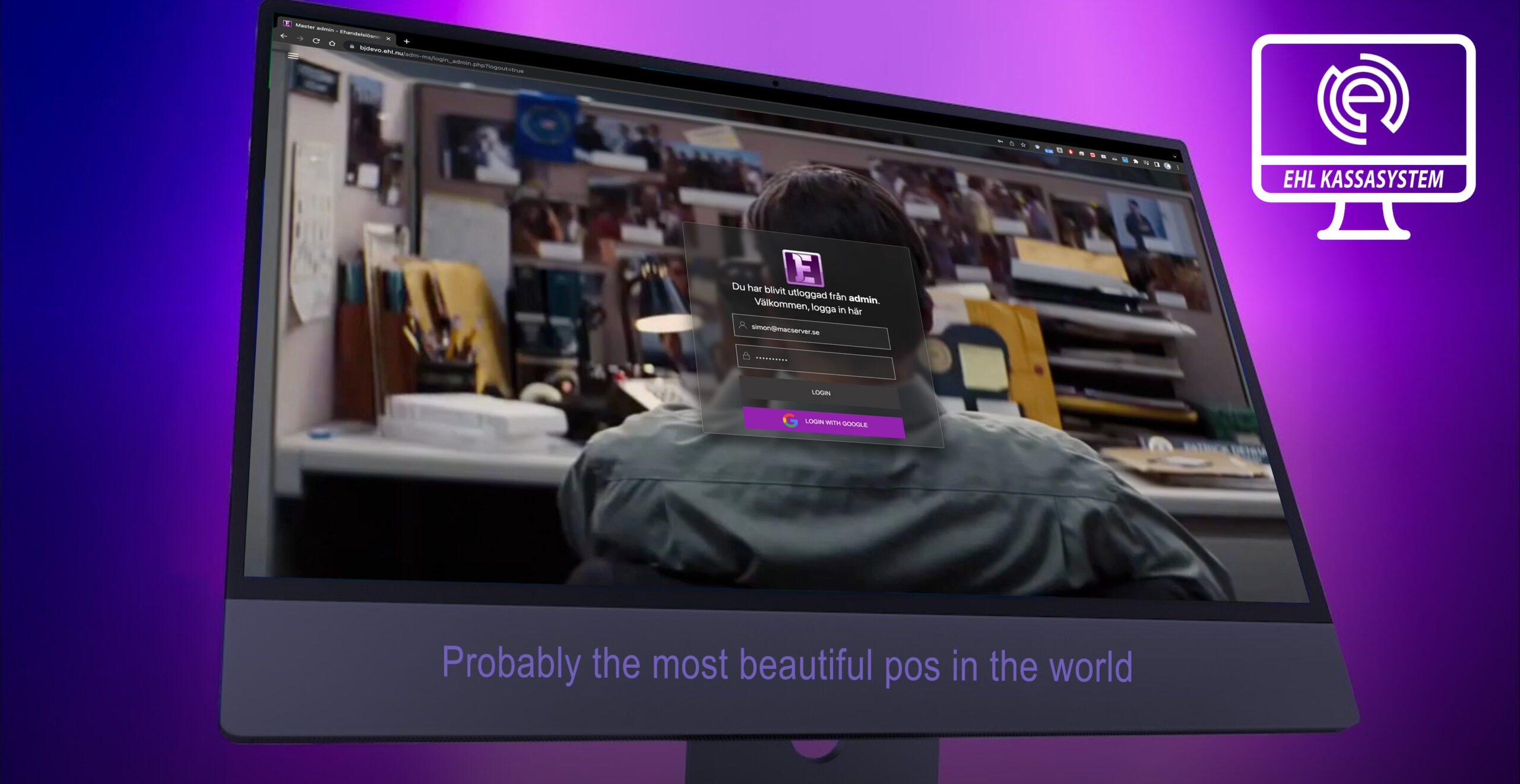Click the share page icon
The image size is (1520, 784).
(1012, 143)
